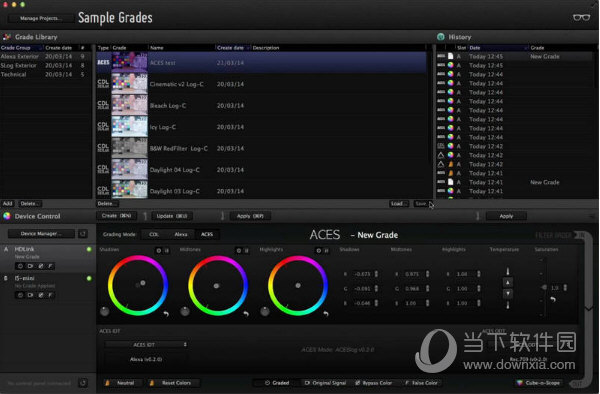Open Manage Projects dialog

[x=40, y=18]
